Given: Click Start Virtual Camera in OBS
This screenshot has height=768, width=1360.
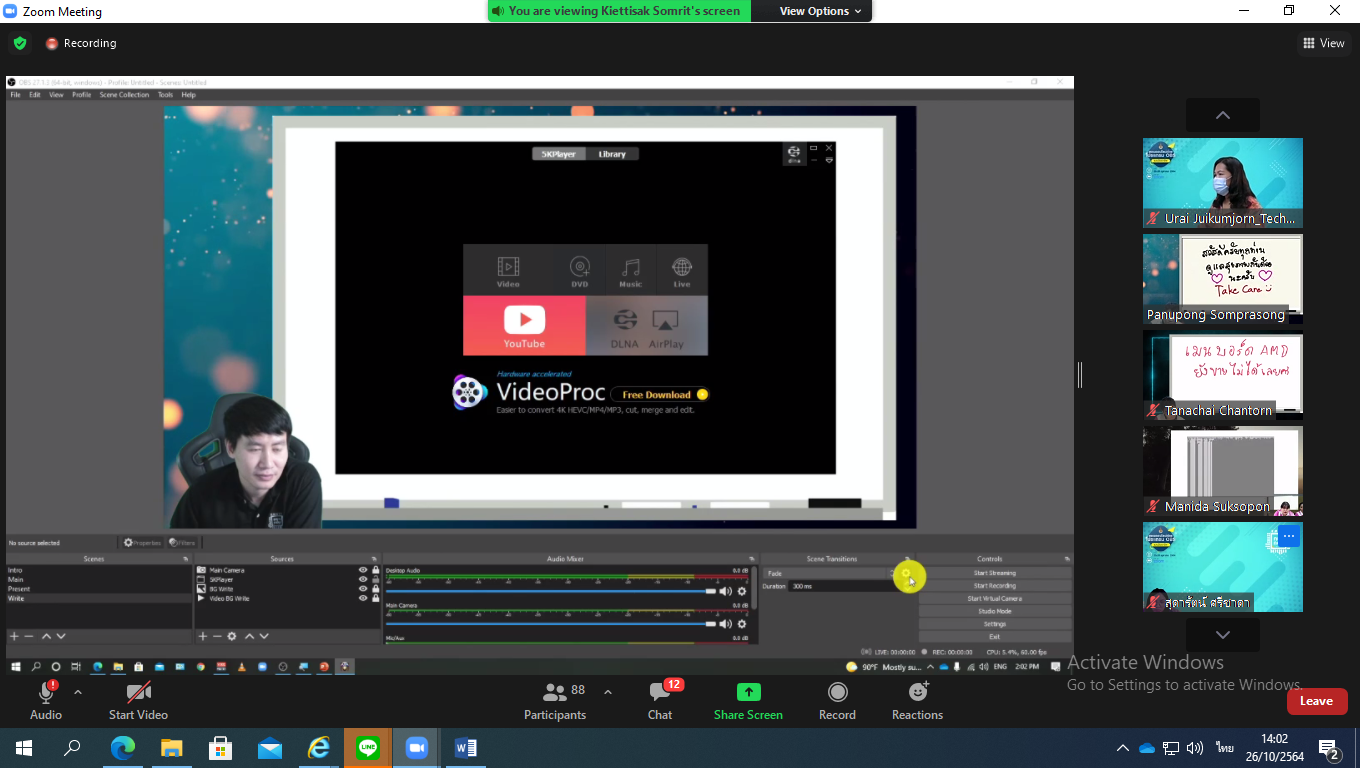Looking at the screenshot, I should pyautogui.click(x=994, y=599).
